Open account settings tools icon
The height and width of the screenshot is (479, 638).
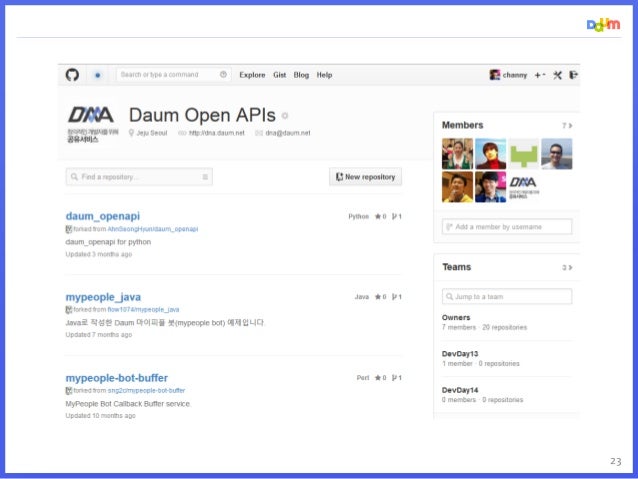pyautogui.click(x=557, y=75)
